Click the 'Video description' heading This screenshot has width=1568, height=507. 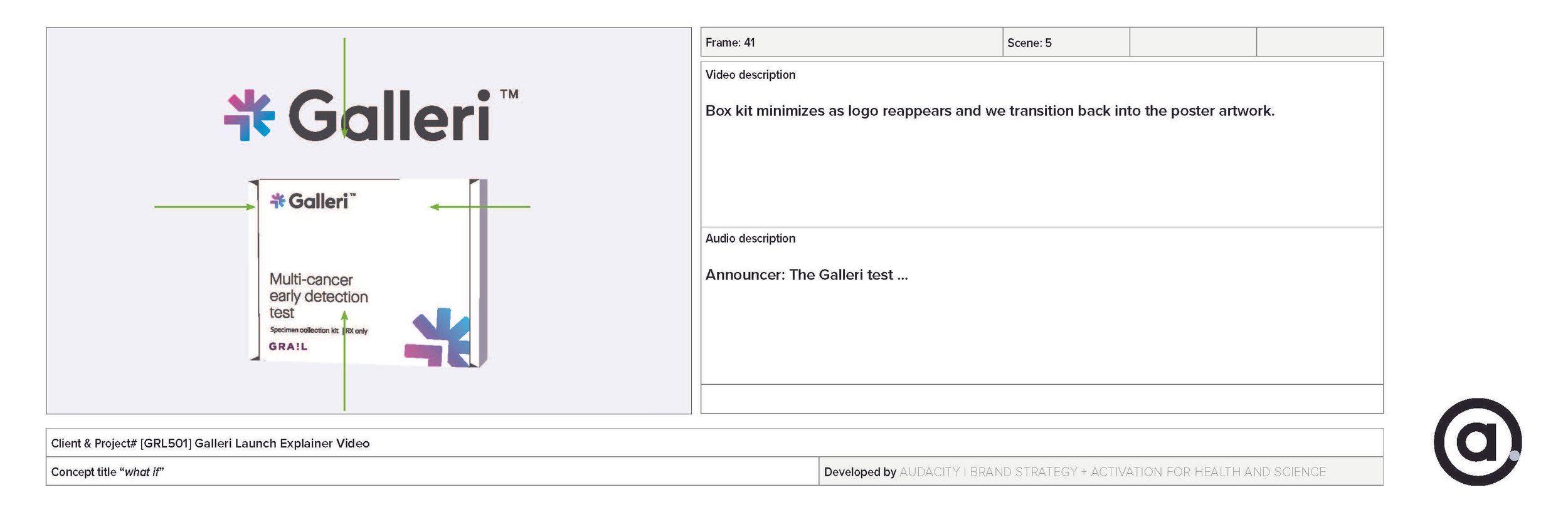point(750,75)
